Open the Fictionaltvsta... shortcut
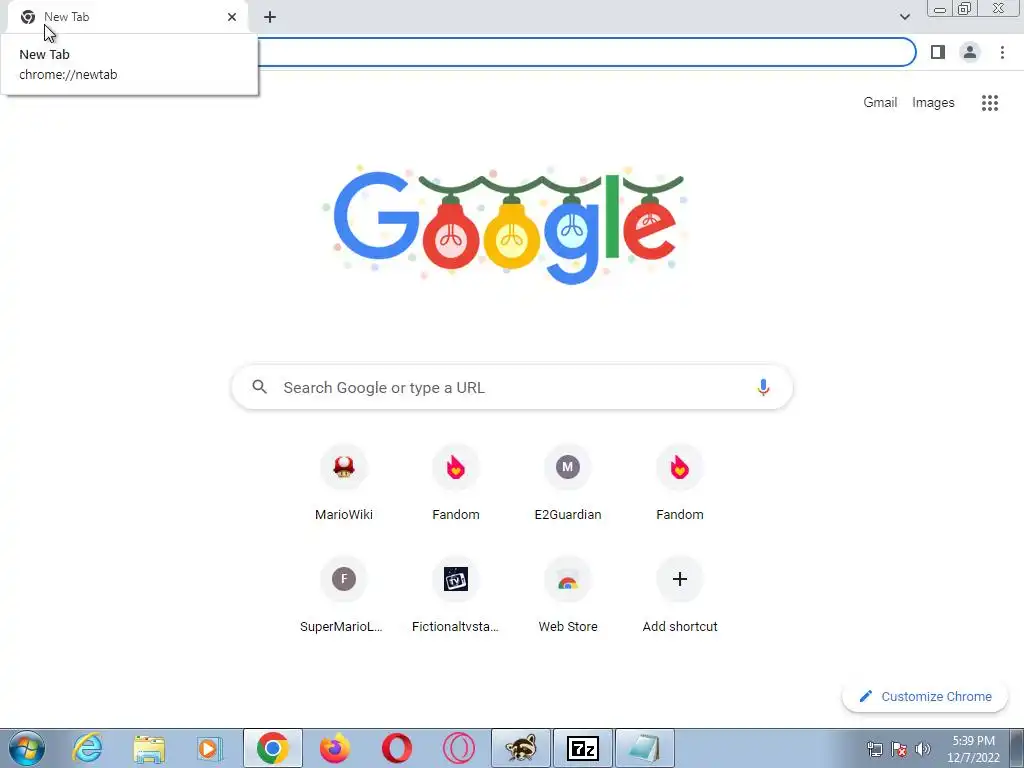 coord(455,594)
